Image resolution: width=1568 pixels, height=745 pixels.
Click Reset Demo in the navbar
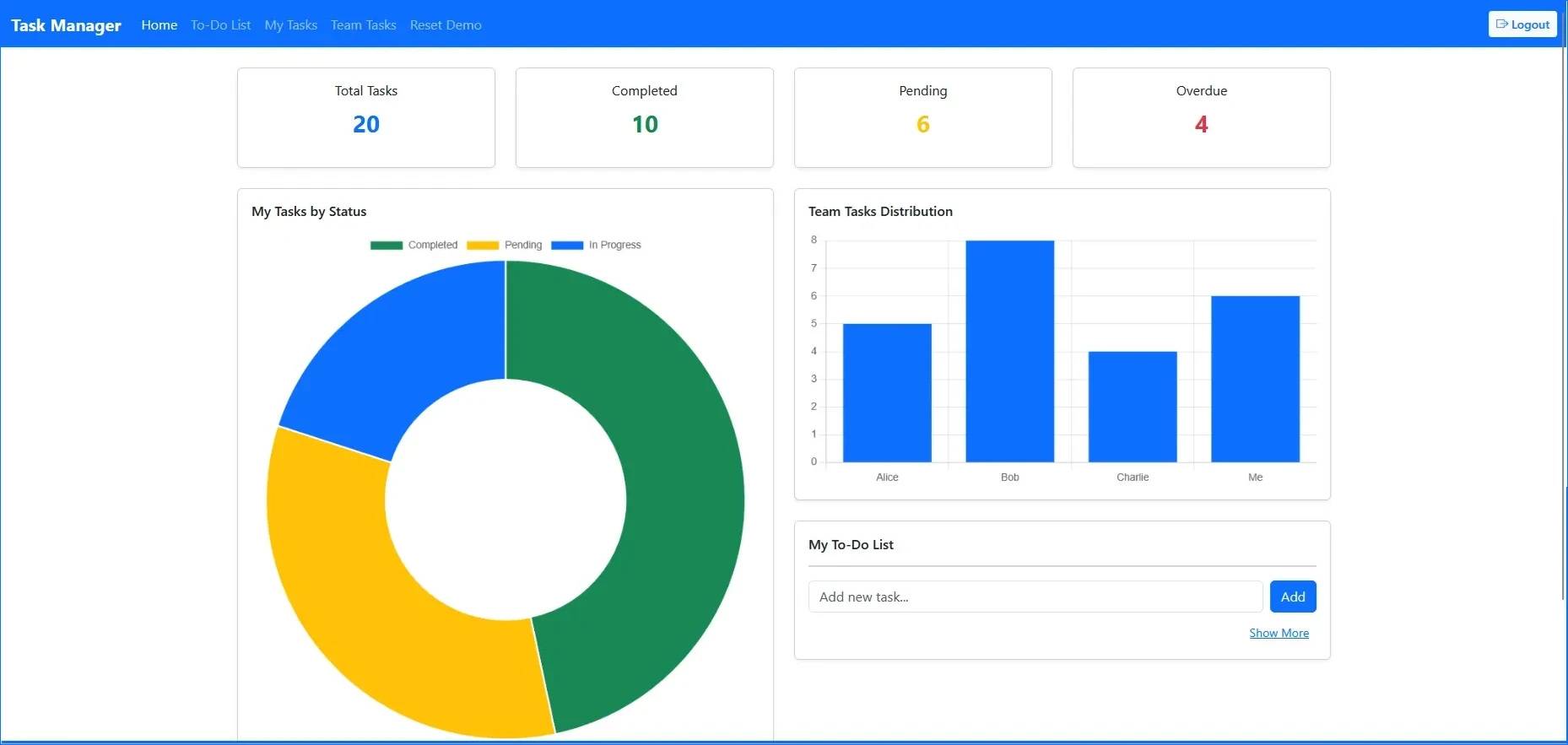pyautogui.click(x=446, y=25)
